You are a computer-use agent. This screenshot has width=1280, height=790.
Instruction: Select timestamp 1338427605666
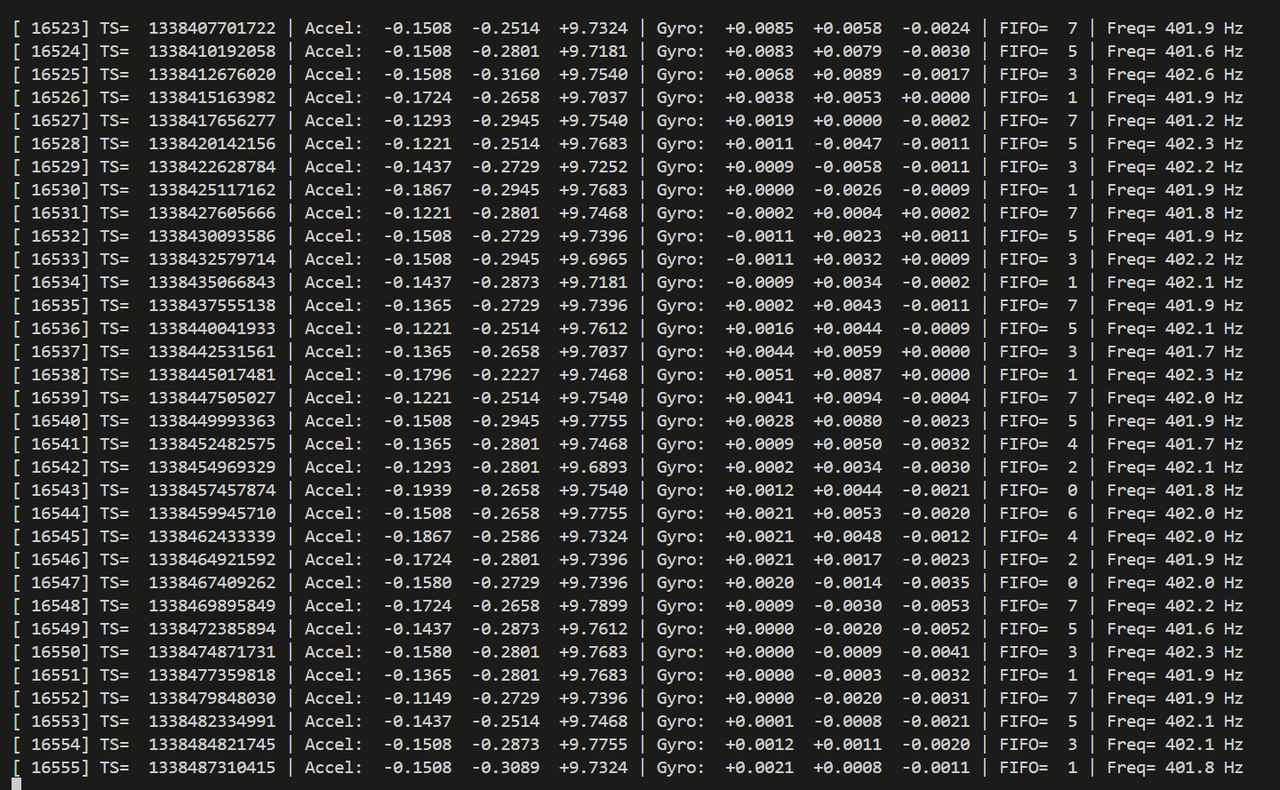(212, 212)
